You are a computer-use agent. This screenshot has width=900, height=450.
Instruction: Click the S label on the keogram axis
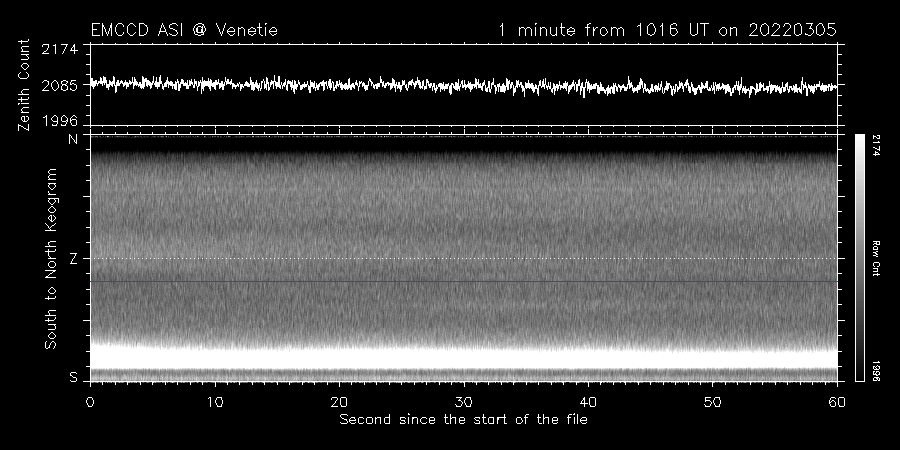(73, 378)
